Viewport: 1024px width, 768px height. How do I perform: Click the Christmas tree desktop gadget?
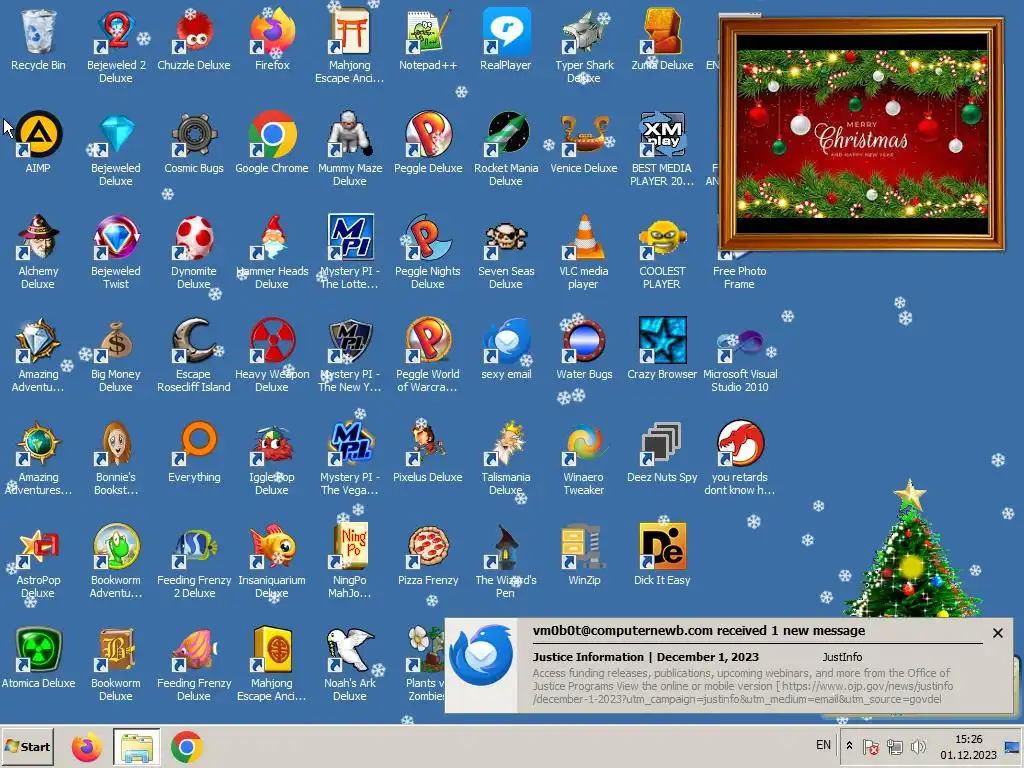(911, 549)
